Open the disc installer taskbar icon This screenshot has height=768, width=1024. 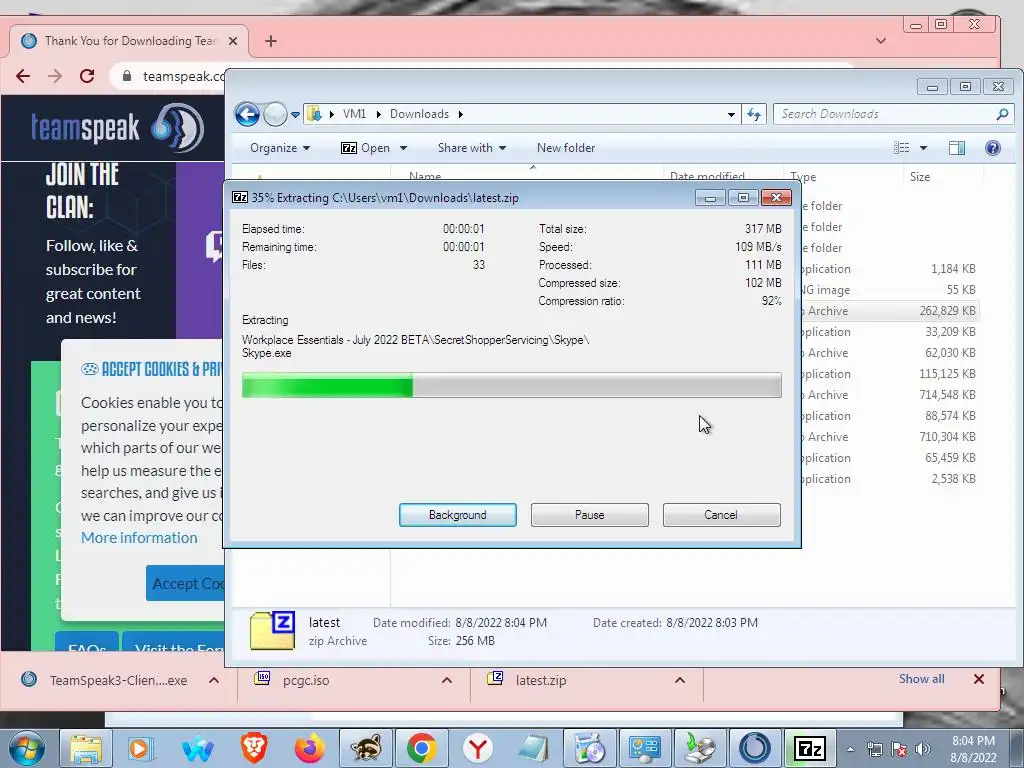click(589, 748)
